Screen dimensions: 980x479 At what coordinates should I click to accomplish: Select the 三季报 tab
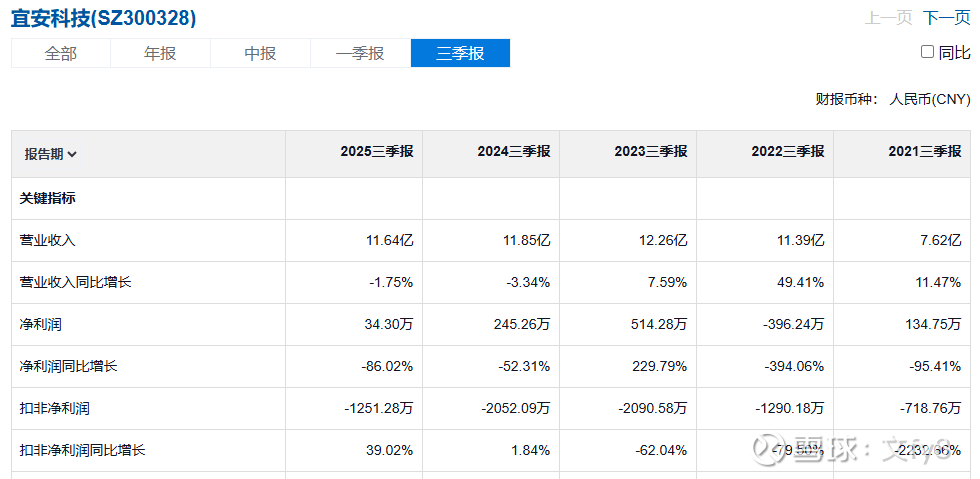click(460, 54)
